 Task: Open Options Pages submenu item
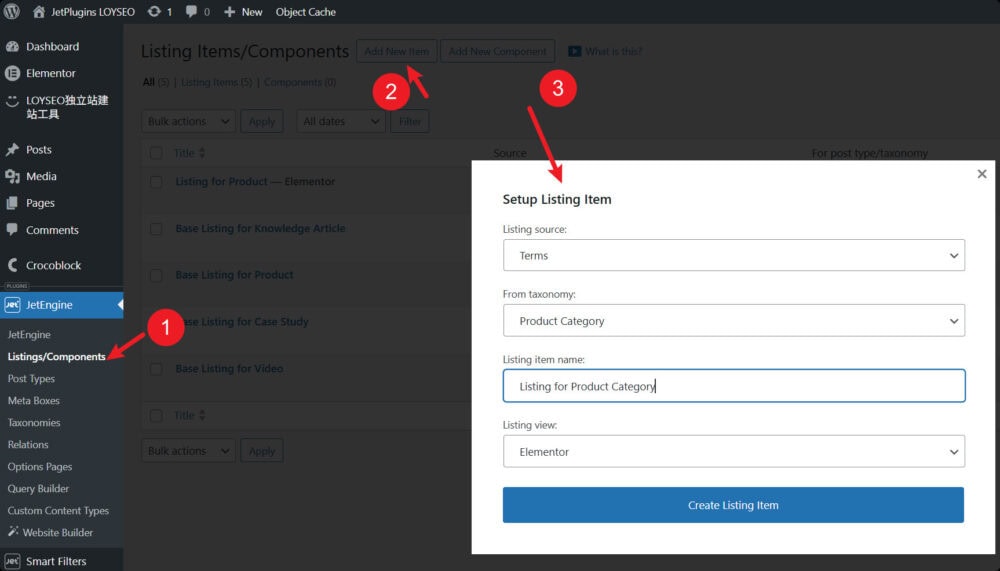40,466
